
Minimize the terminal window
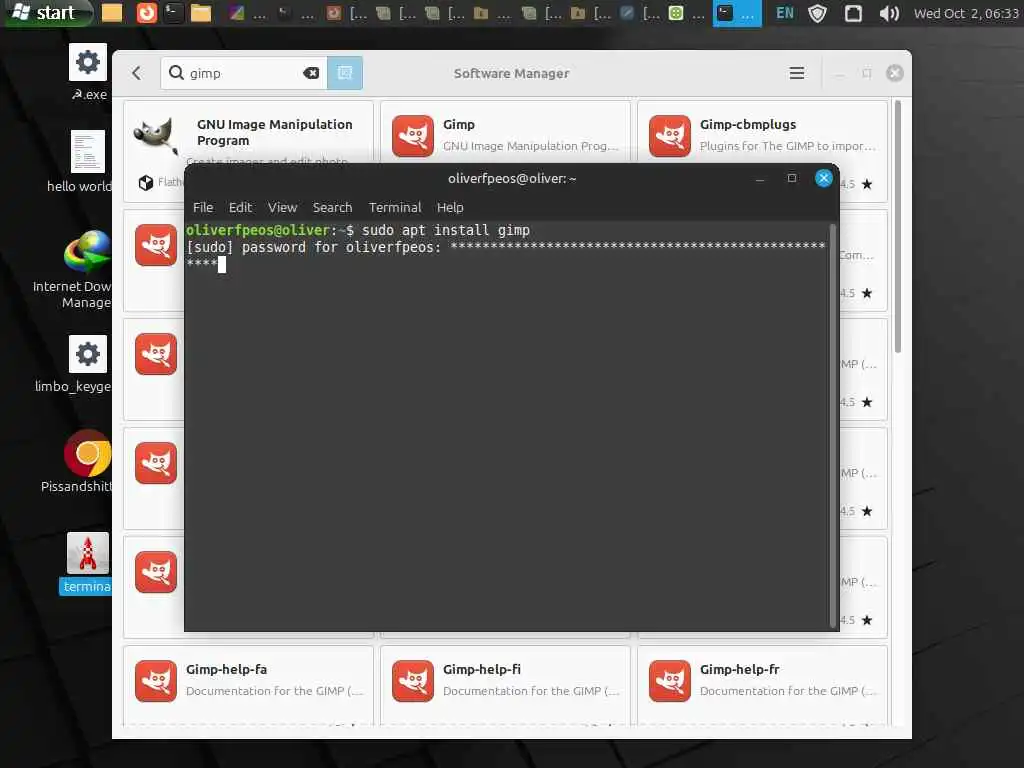click(760, 178)
